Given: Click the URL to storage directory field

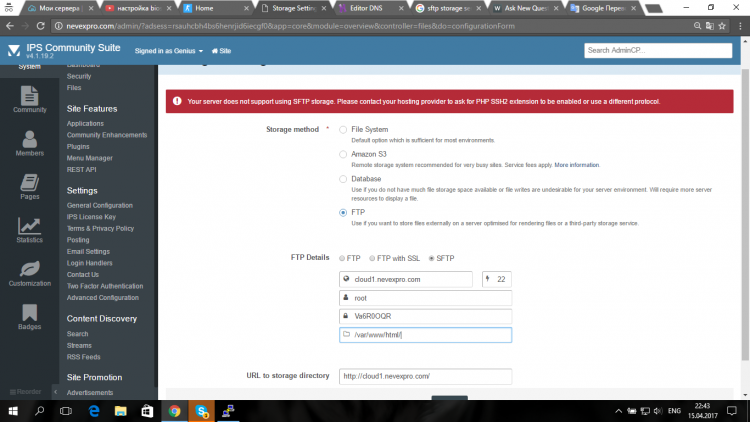Looking at the screenshot, I should tap(424, 376).
